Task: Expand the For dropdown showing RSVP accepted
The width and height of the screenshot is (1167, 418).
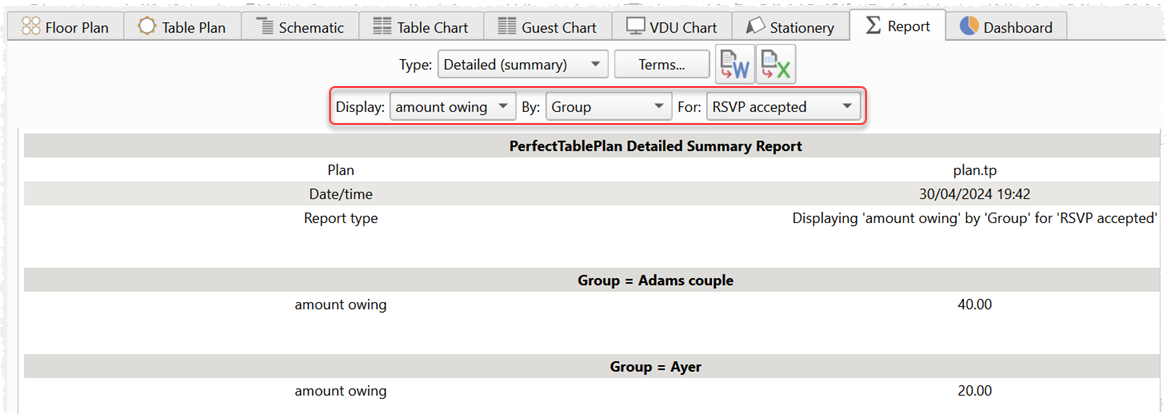Action: (783, 107)
